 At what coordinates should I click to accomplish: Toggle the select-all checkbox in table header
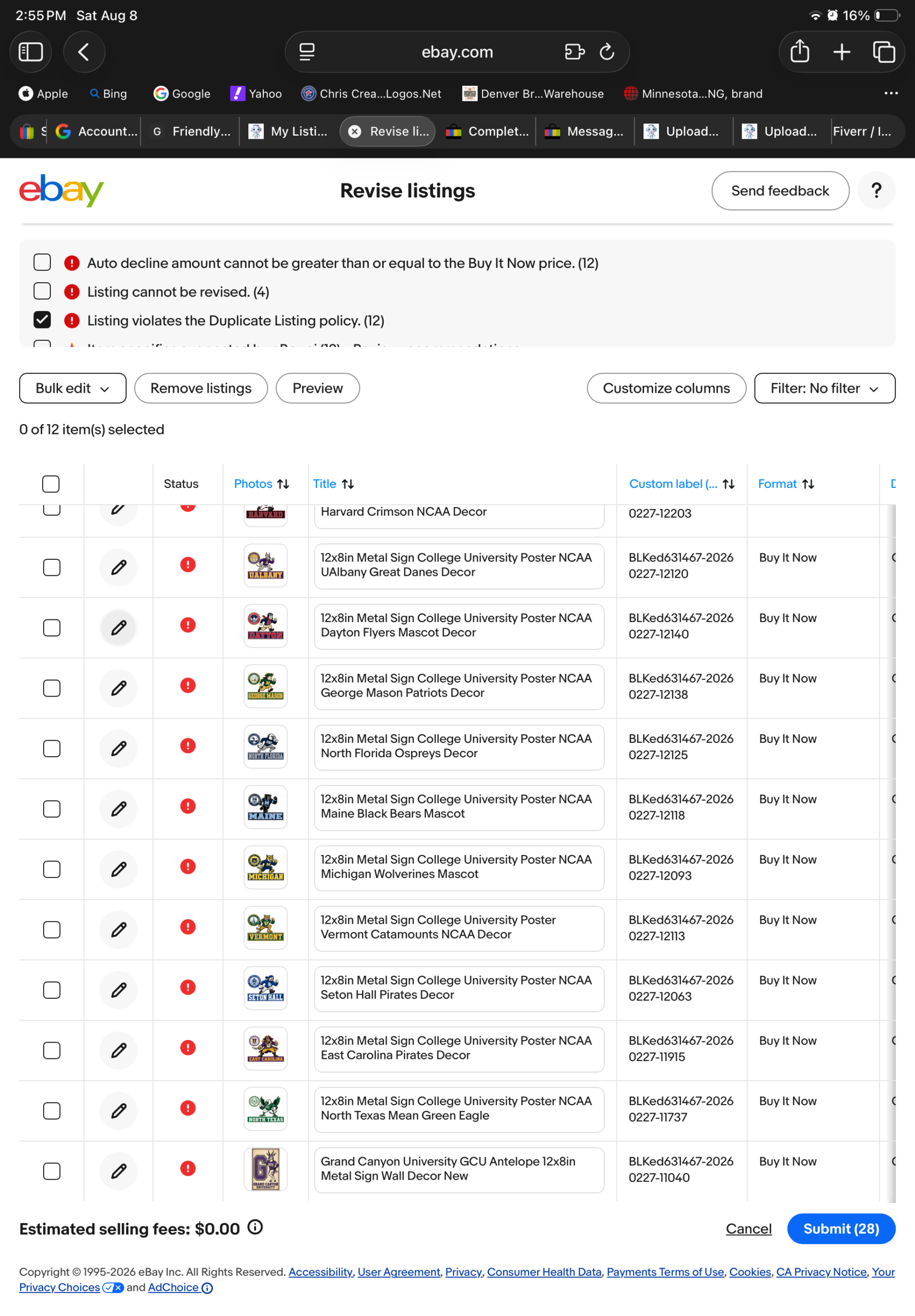coord(50,484)
